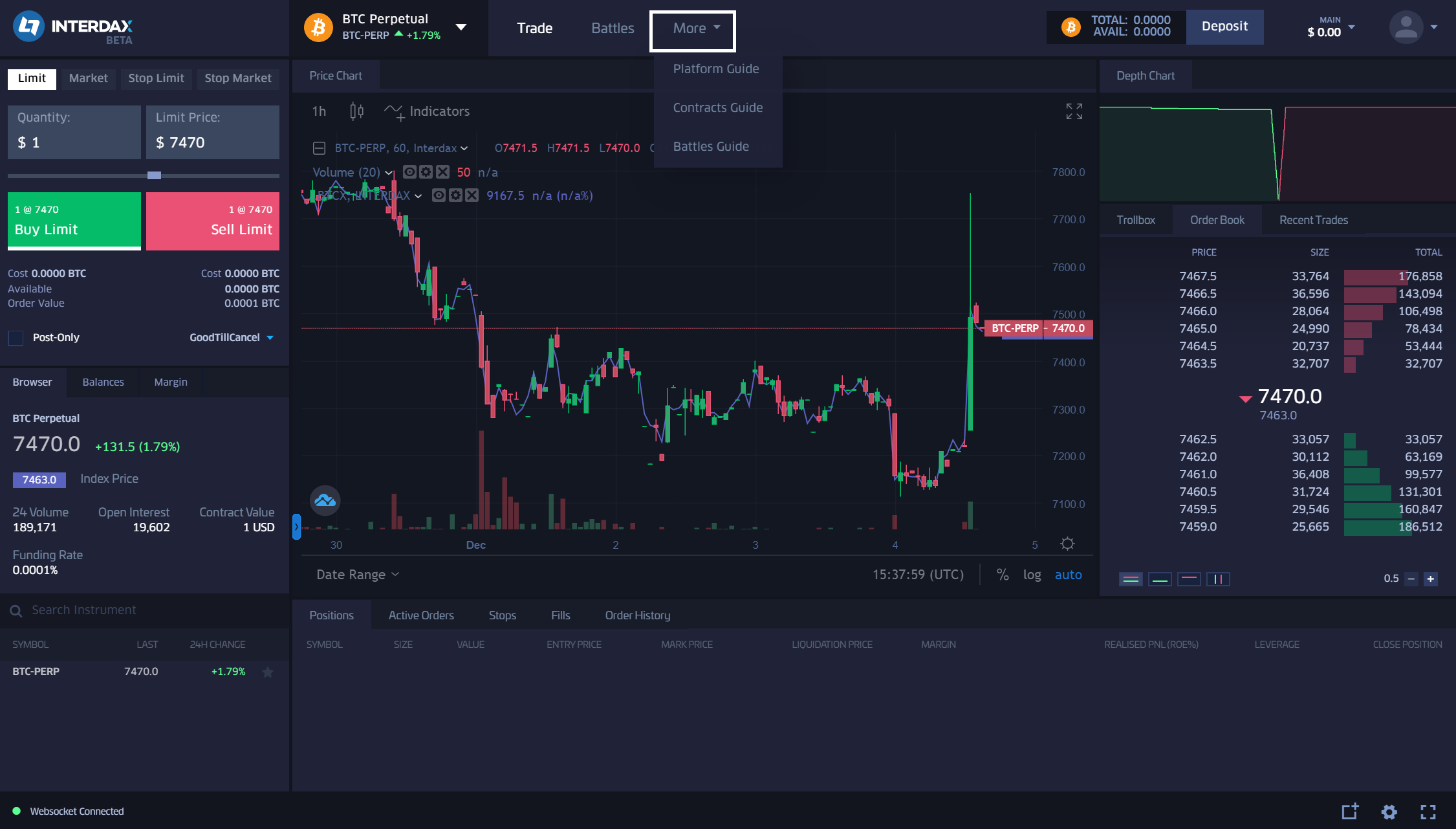Select the Stop Market order type
This screenshot has height=829, width=1456.
click(x=238, y=78)
